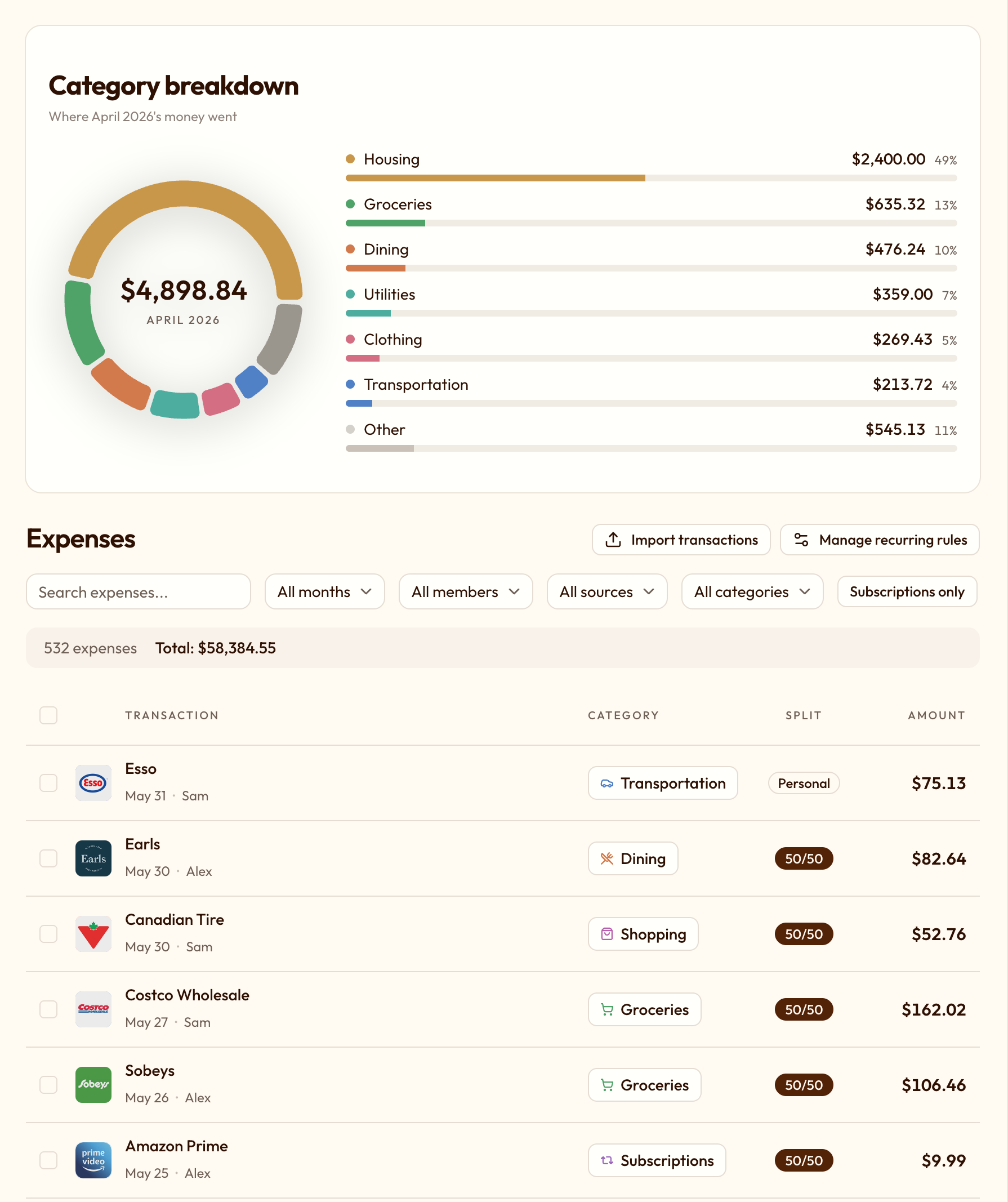The image size is (1008, 1202).
Task: Click the Esso merchant logo
Action: pos(93,783)
